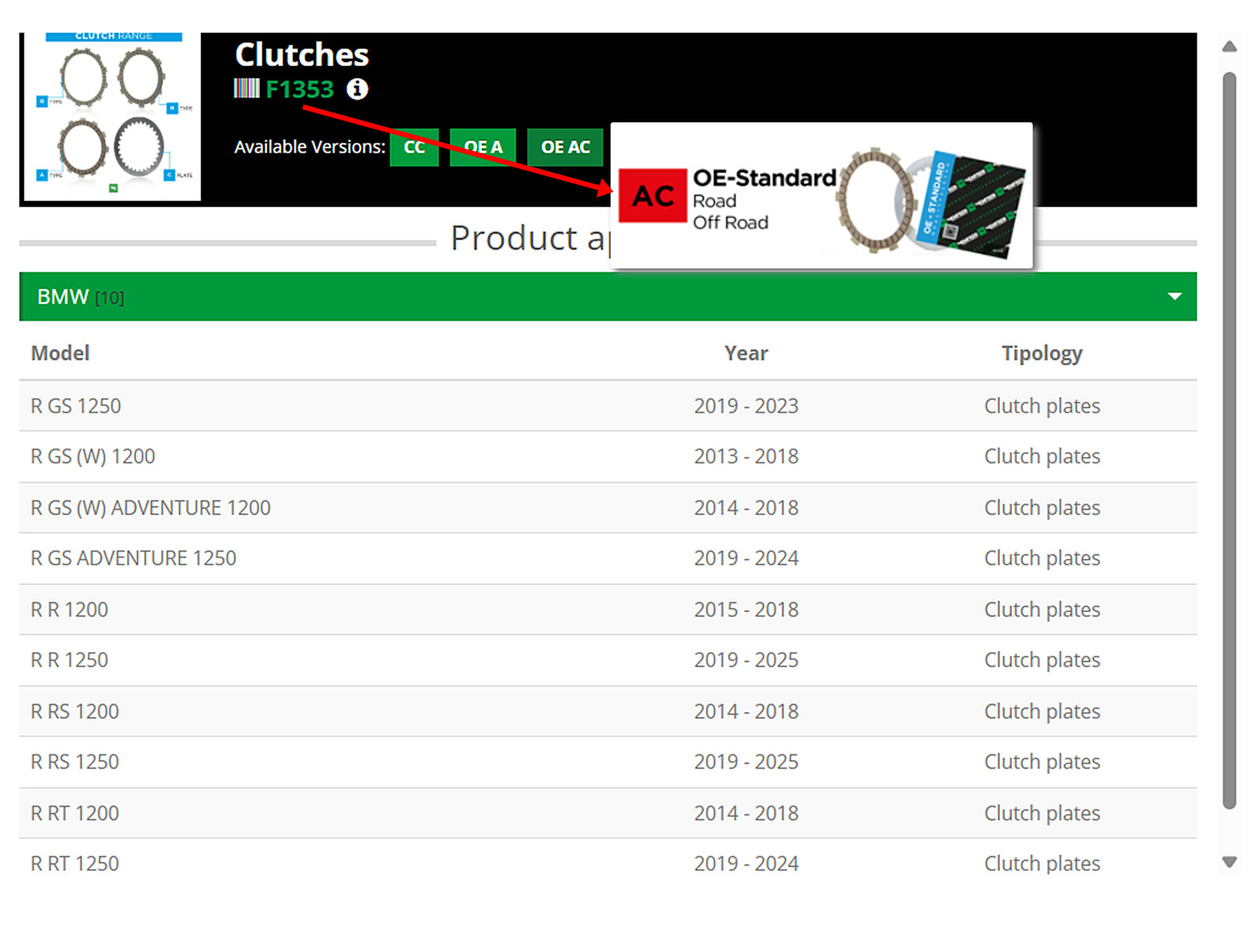Screen dimensions: 1260x952
Task: Click the OE-Standard popup title
Action: coord(764,178)
